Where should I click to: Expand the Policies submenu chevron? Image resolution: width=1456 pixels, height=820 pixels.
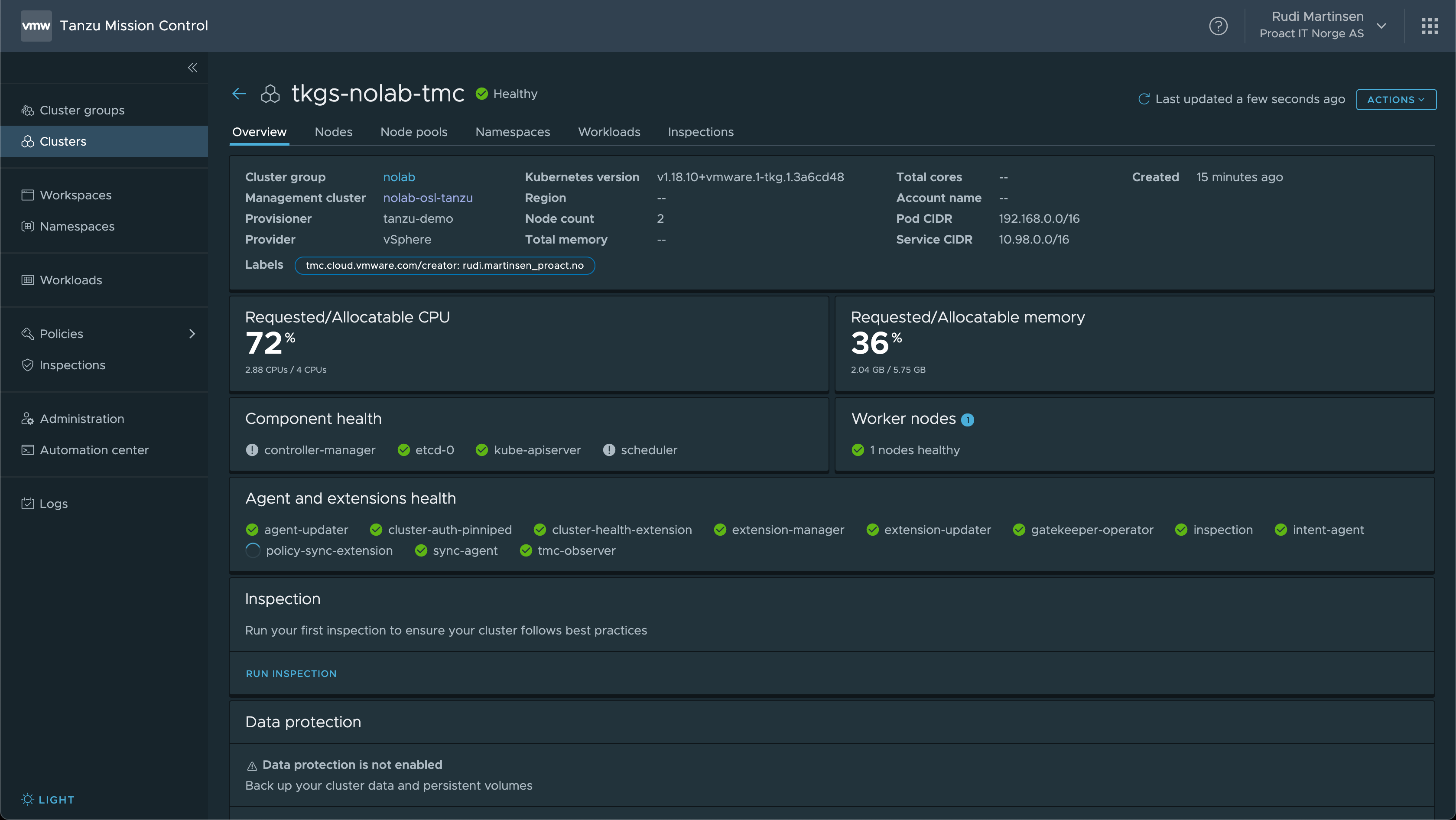192,334
